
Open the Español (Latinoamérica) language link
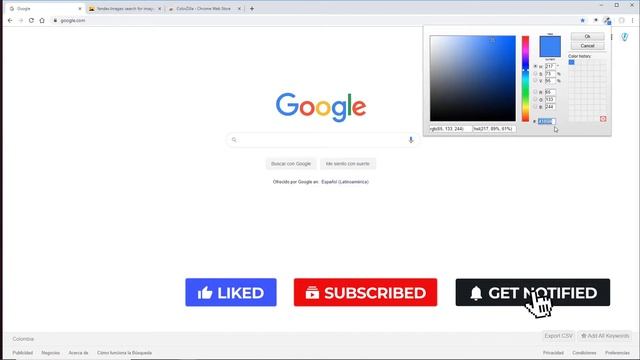[x=345, y=182]
